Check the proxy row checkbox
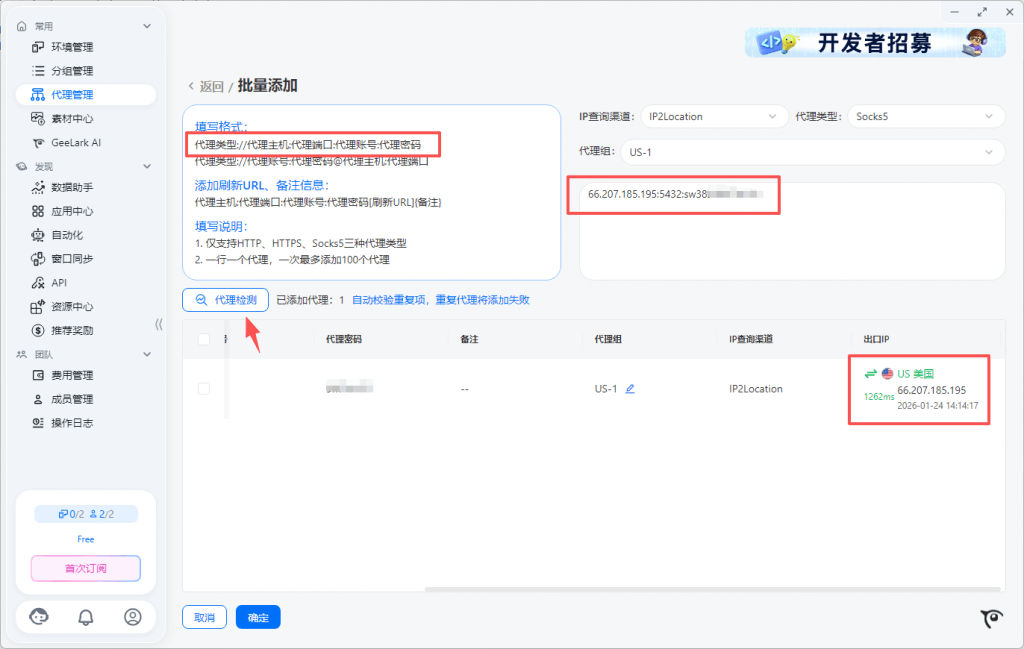 click(x=204, y=389)
